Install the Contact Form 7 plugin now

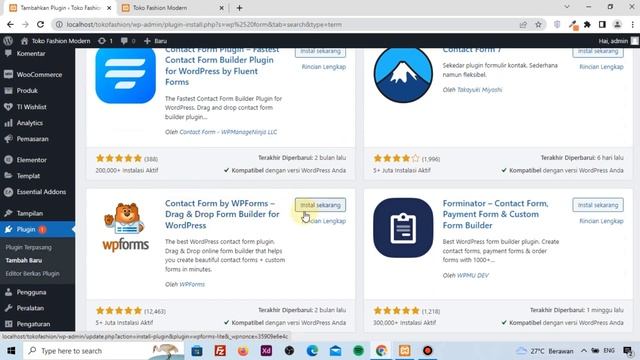click(598, 52)
